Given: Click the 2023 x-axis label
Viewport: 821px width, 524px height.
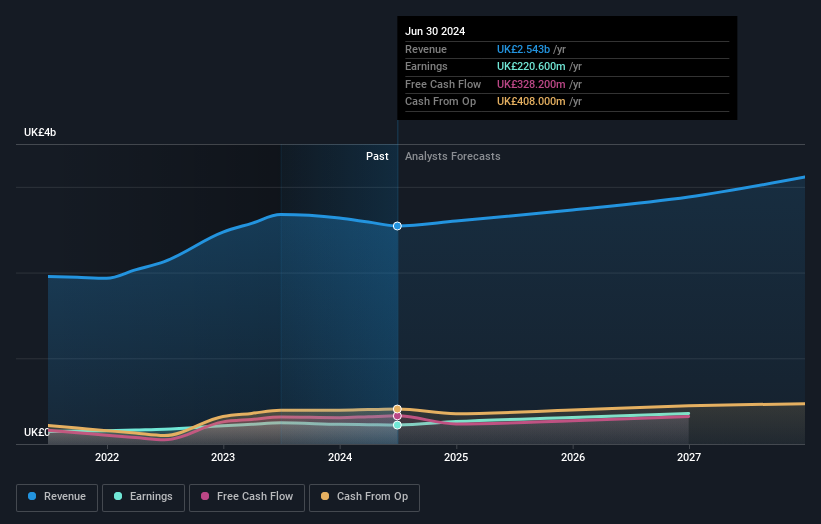Looking at the screenshot, I should click(x=223, y=458).
